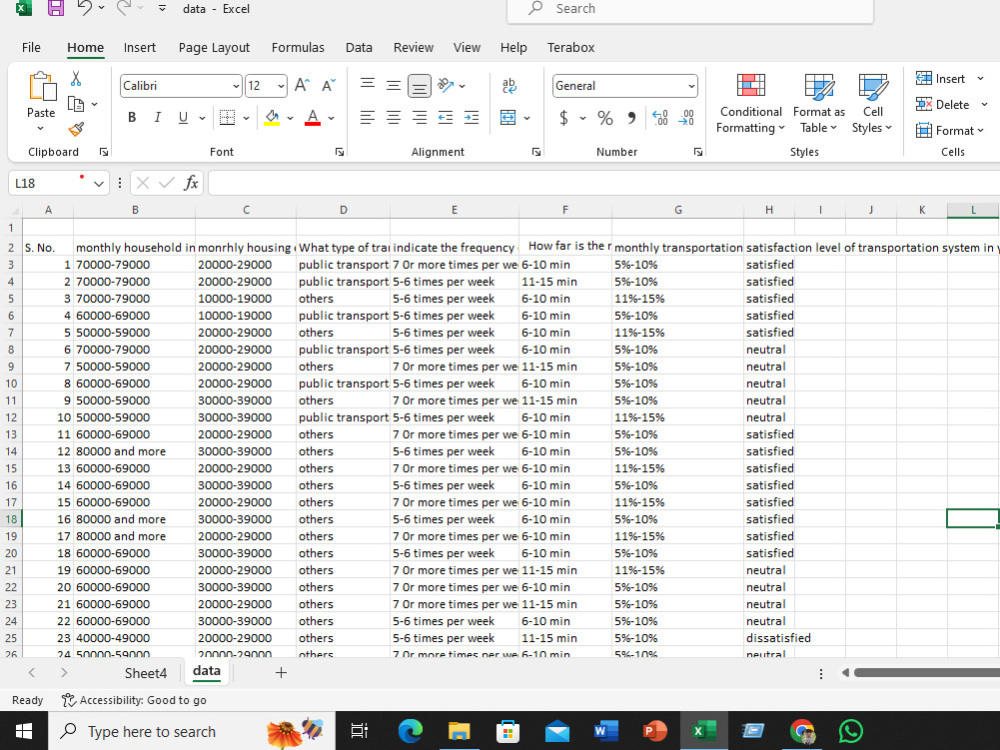Apply red font color
This screenshot has height=750, width=1000.
tap(312, 117)
